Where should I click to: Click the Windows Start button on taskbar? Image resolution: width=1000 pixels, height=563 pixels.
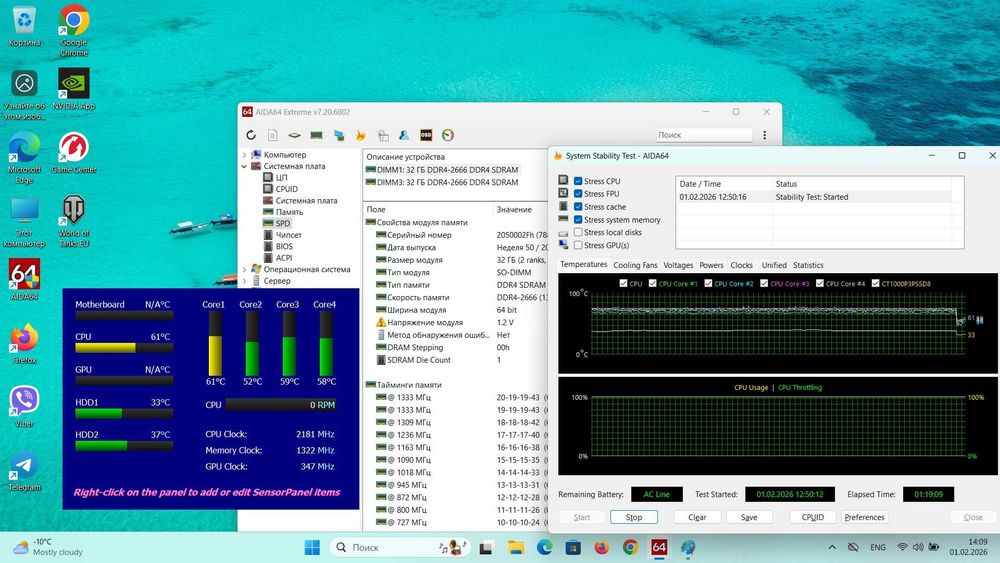(312, 547)
